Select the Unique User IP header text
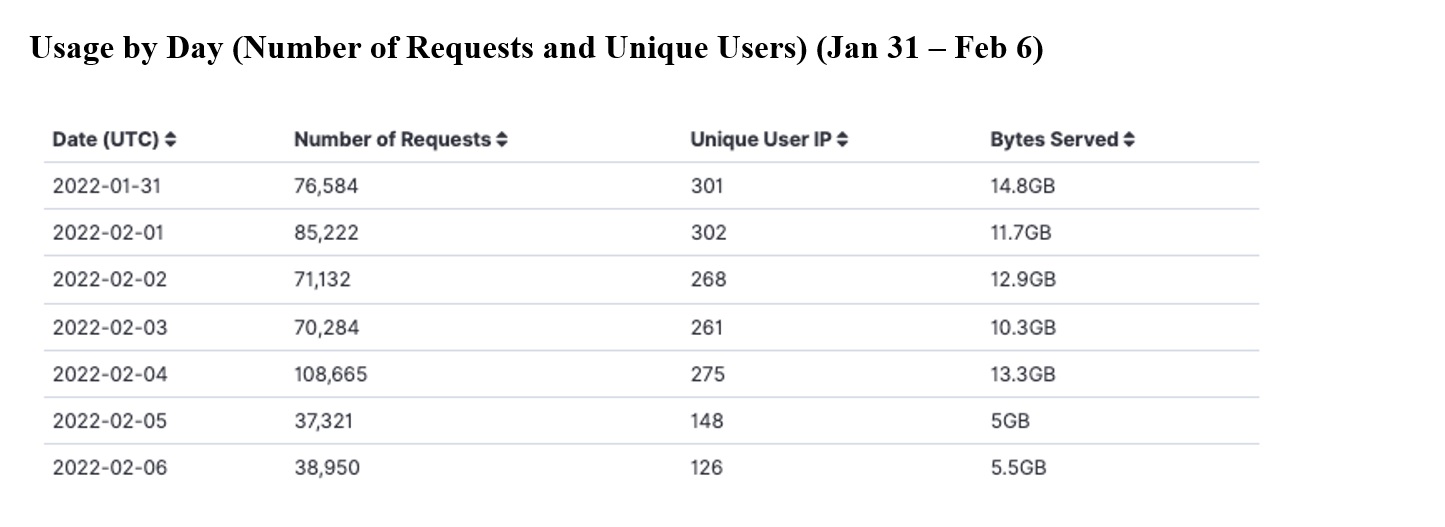This screenshot has height=527, width=1445. tap(761, 140)
